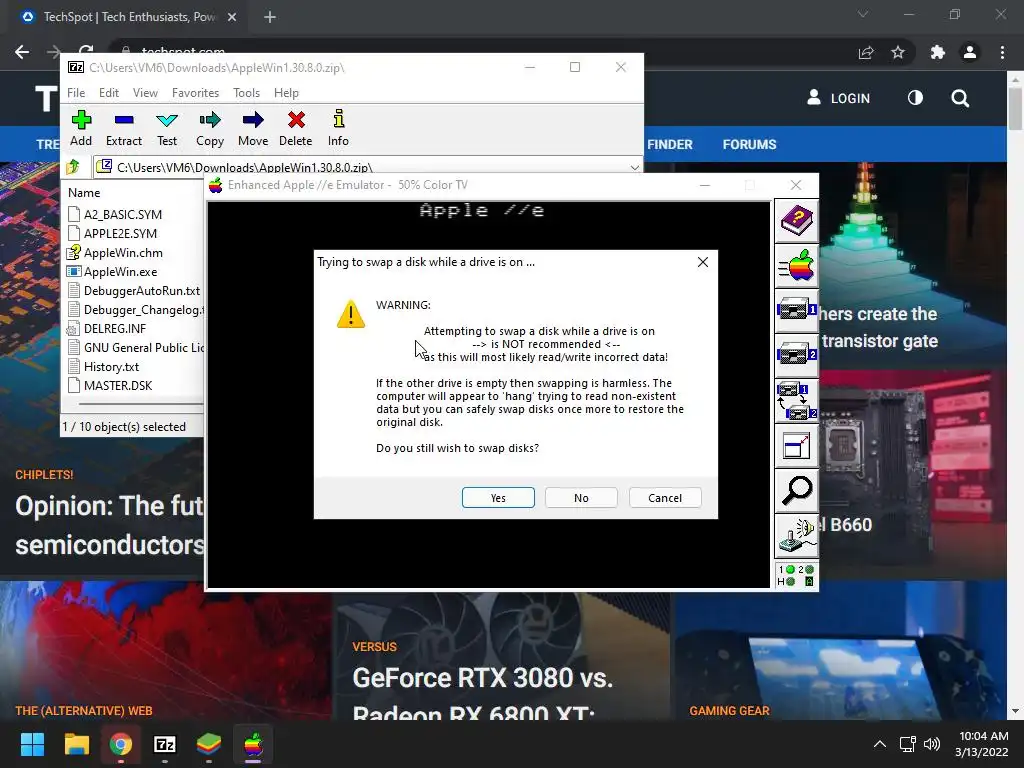Select DebuggerAutoRun.txt file
Image resolution: width=1024 pixels, height=768 pixels.
point(142,291)
